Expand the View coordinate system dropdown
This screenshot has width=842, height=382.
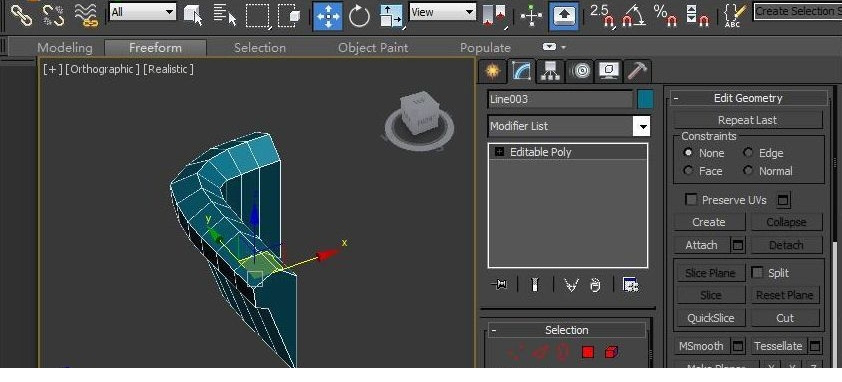tap(442, 12)
